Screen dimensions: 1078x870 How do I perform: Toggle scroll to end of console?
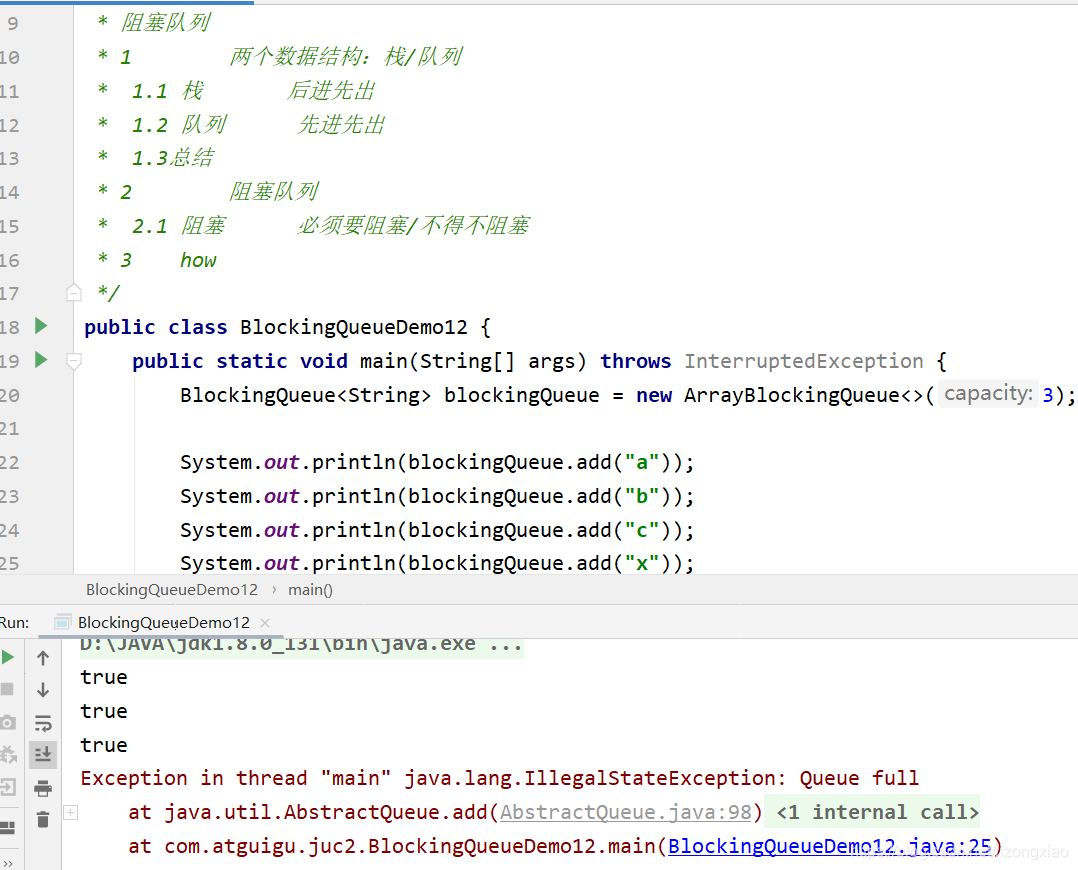point(43,755)
